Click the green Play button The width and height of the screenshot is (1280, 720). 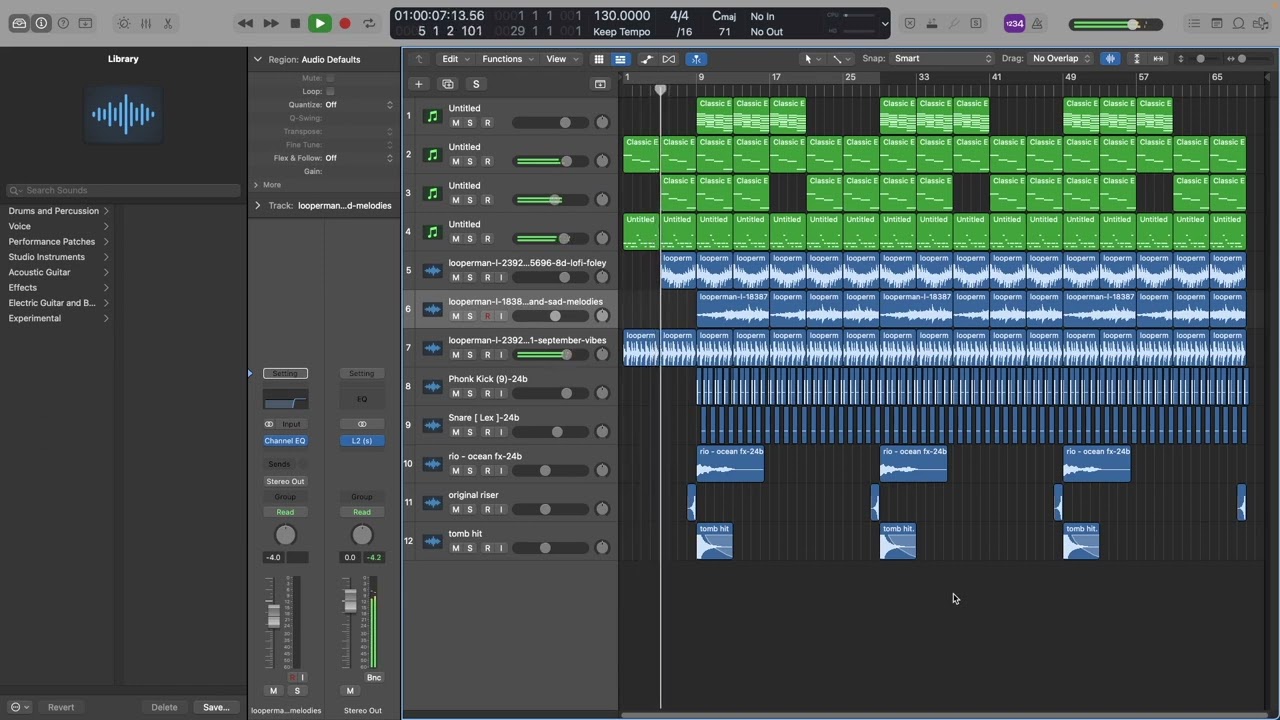pyautogui.click(x=320, y=23)
